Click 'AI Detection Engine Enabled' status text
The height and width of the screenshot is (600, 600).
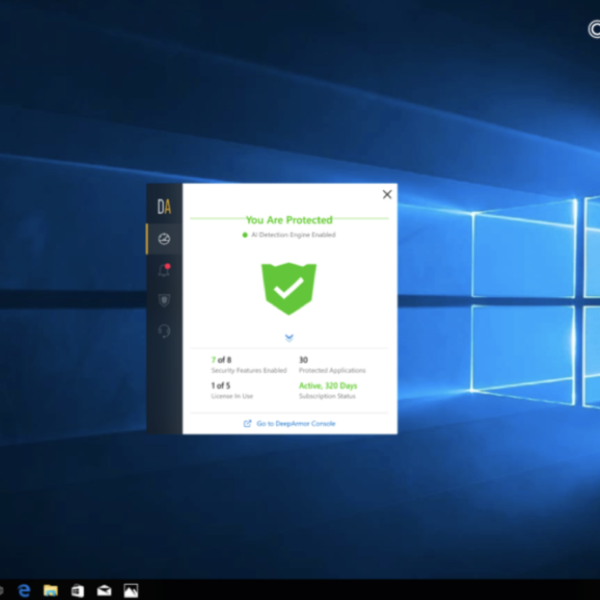tap(293, 235)
